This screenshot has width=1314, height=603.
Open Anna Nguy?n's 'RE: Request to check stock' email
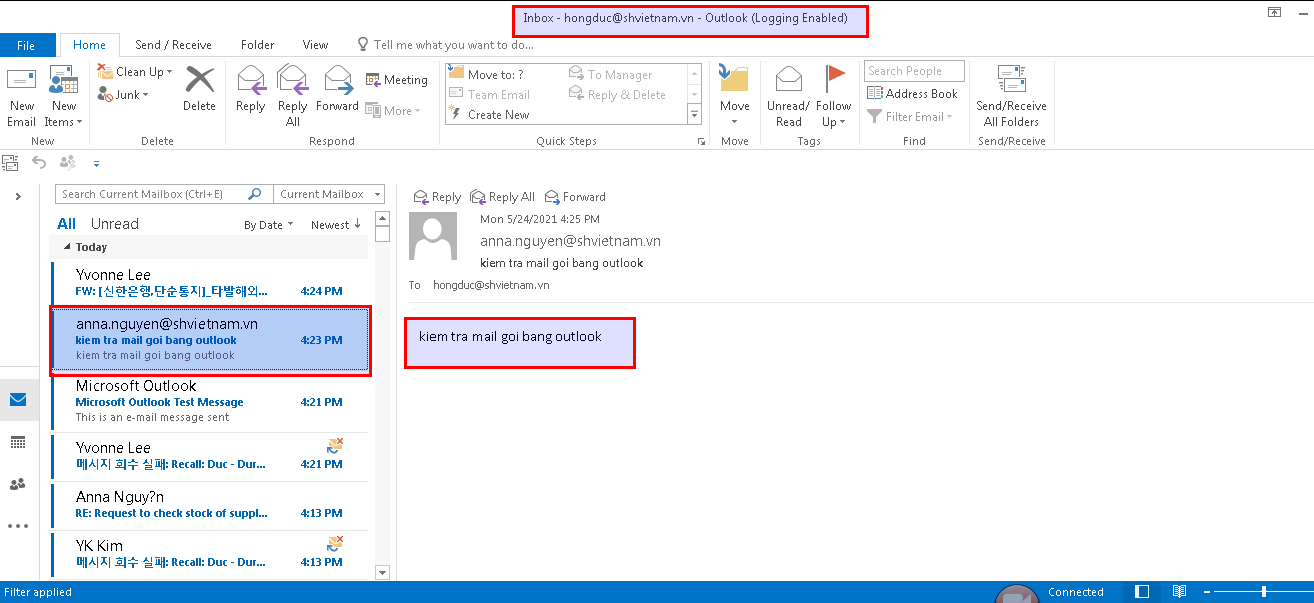click(210, 505)
